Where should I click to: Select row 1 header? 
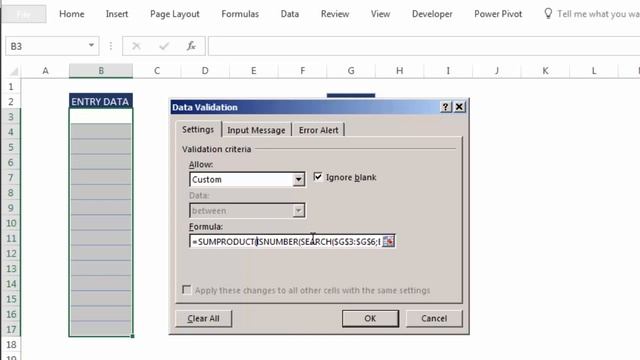[11, 87]
